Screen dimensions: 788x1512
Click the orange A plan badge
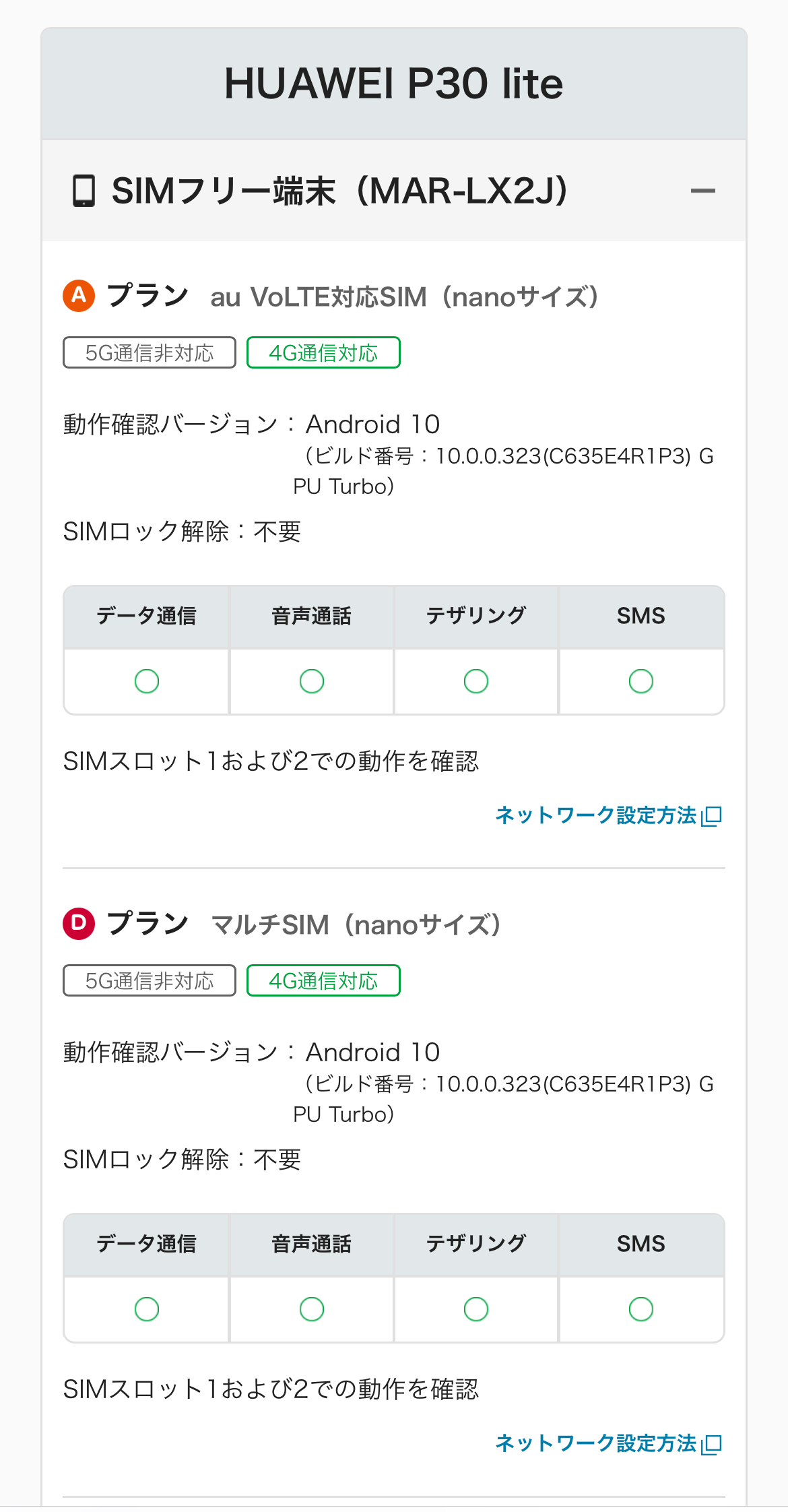[x=79, y=296]
